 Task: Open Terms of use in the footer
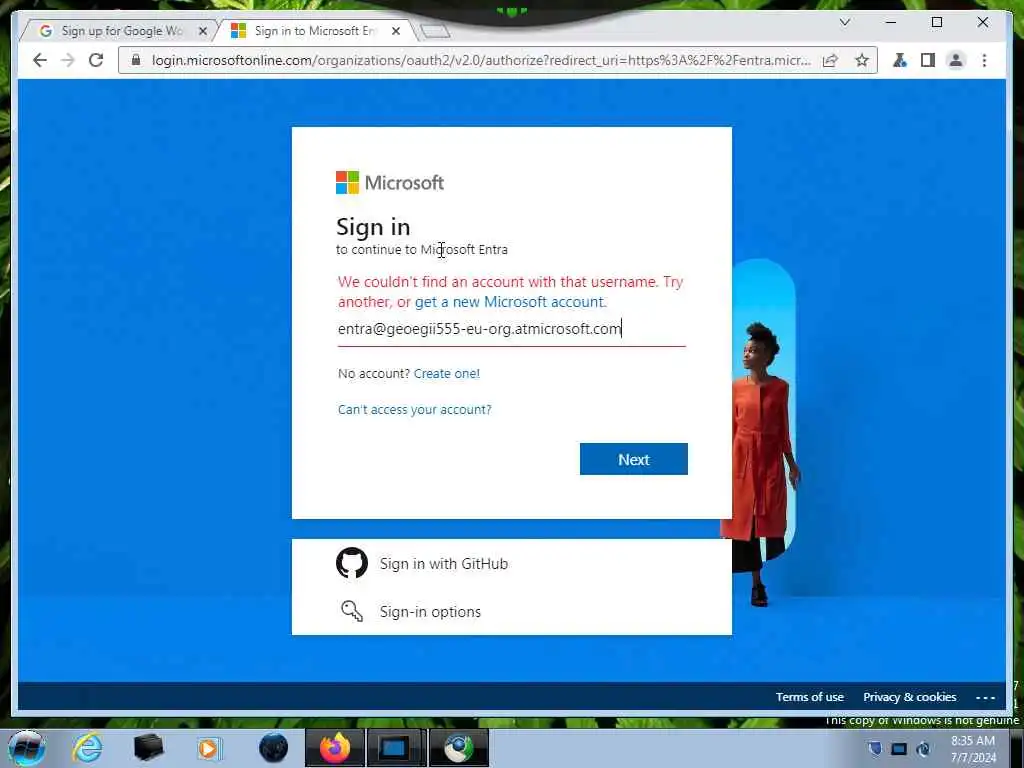pos(810,697)
